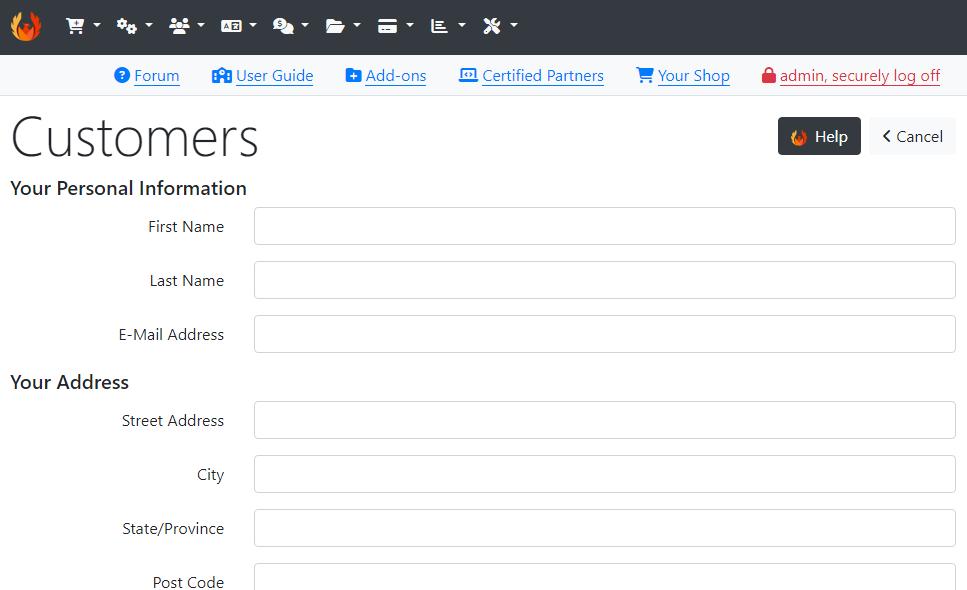967x590 pixels.
Task: Click the Forum question mark icon
Action: (122, 75)
